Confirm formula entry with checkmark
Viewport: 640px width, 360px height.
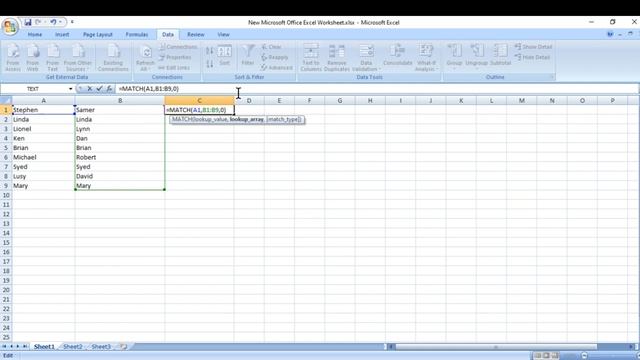[x=99, y=89]
